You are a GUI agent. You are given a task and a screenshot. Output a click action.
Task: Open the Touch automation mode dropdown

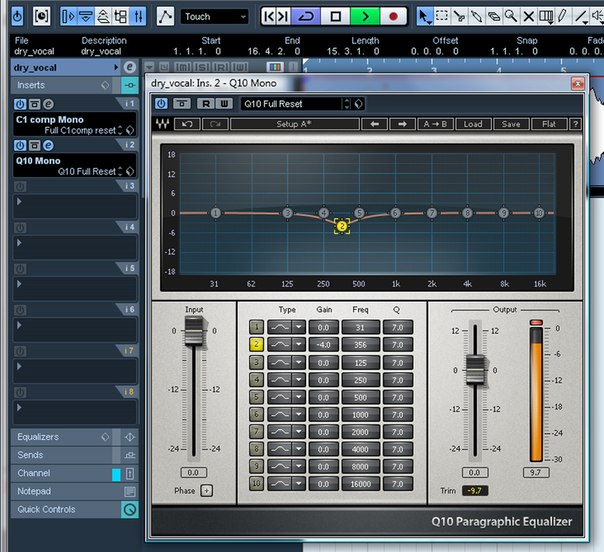coord(215,17)
